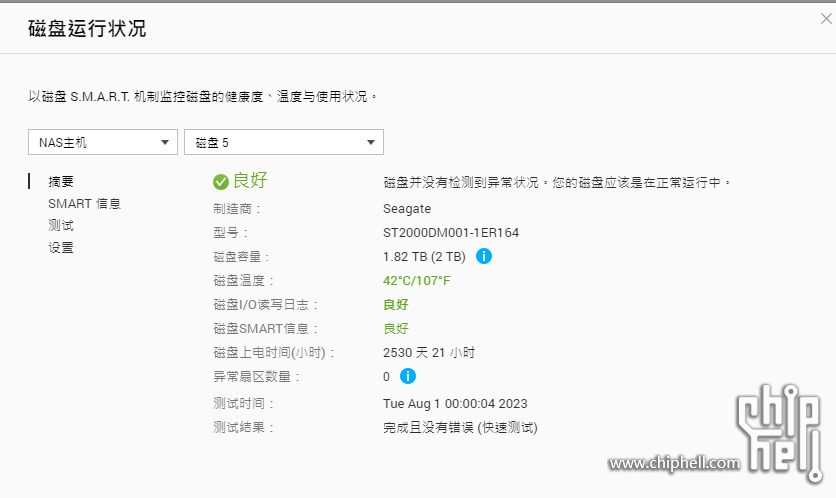This screenshot has width=836, height=498.
Task: Click the 良好 value for 磁盘SMART信息
Action: [x=396, y=328]
